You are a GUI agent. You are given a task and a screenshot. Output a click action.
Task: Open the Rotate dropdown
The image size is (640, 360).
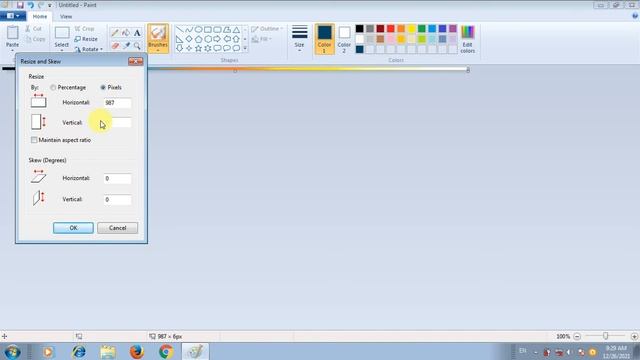tap(89, 49)
